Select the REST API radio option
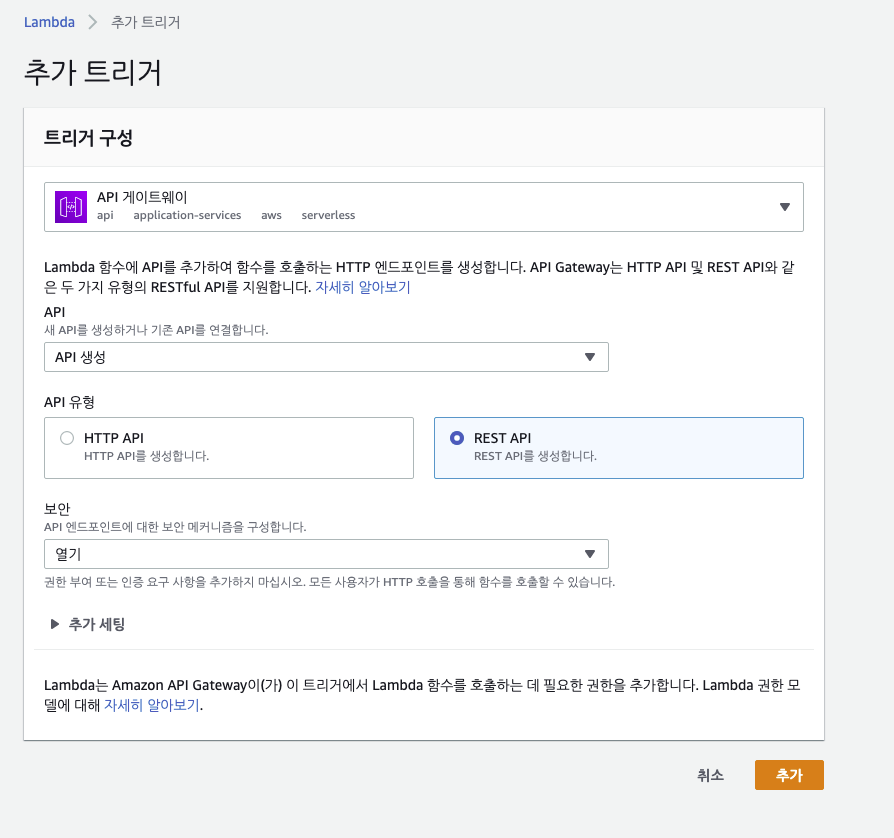 [457, 438]
